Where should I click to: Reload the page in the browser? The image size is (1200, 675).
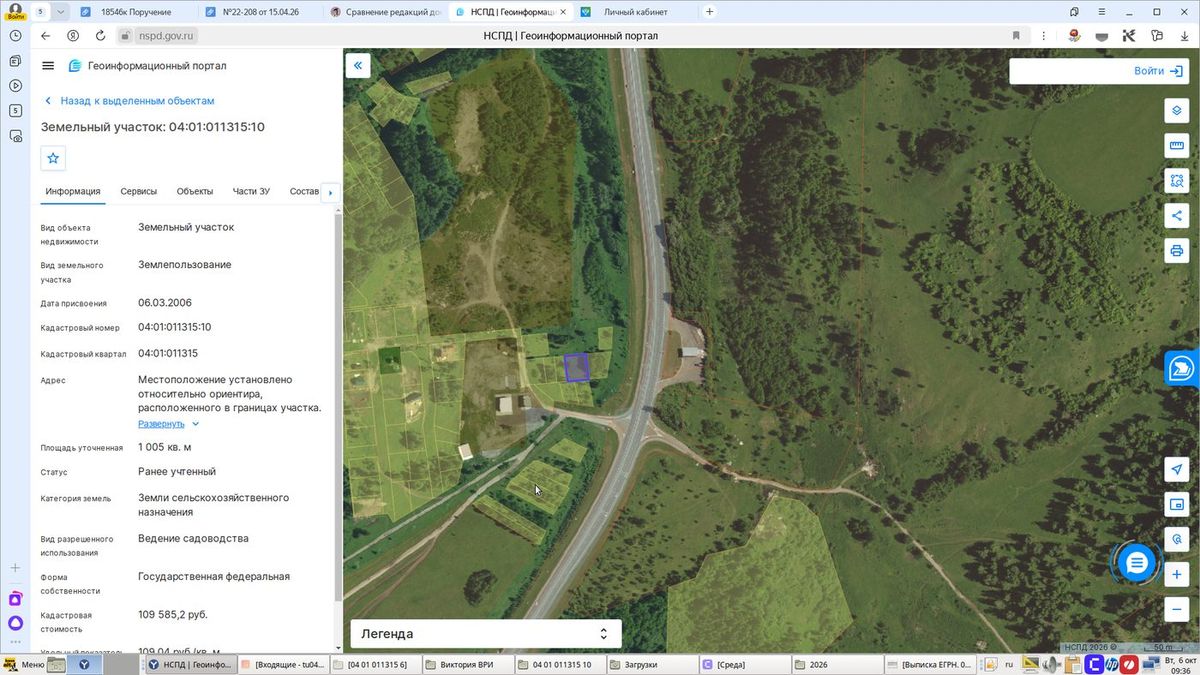click(x=100, y=35)
